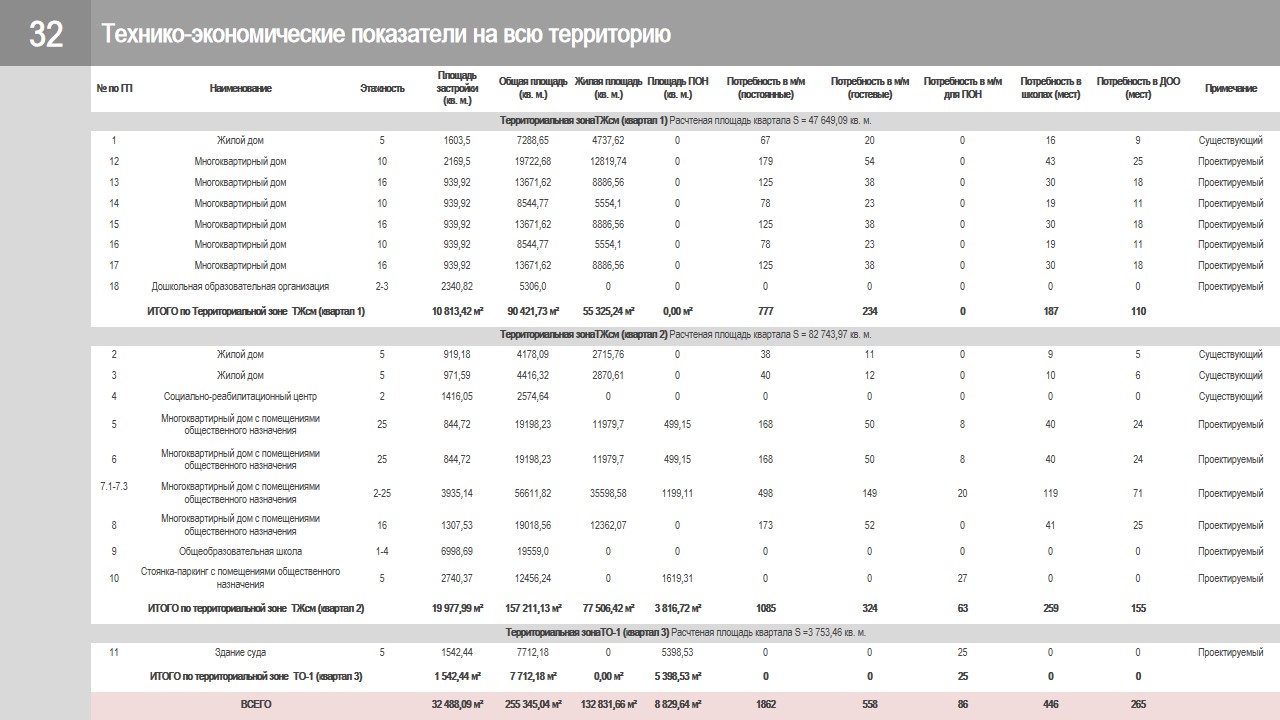Click the 'Потребность в ДОО (мест)' header
This screenshot has width=1280, height=720.
[1138, 88]
